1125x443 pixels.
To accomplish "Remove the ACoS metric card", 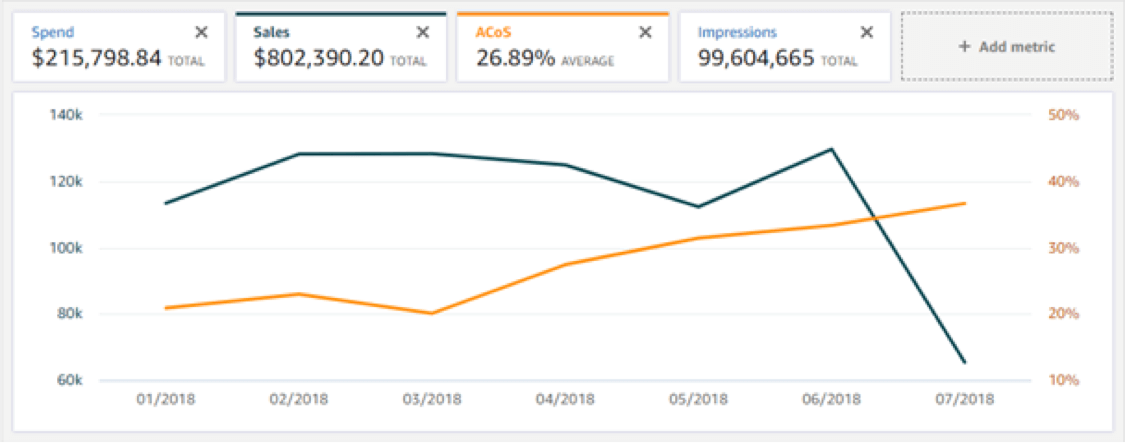I will click(x=646, y=32).
